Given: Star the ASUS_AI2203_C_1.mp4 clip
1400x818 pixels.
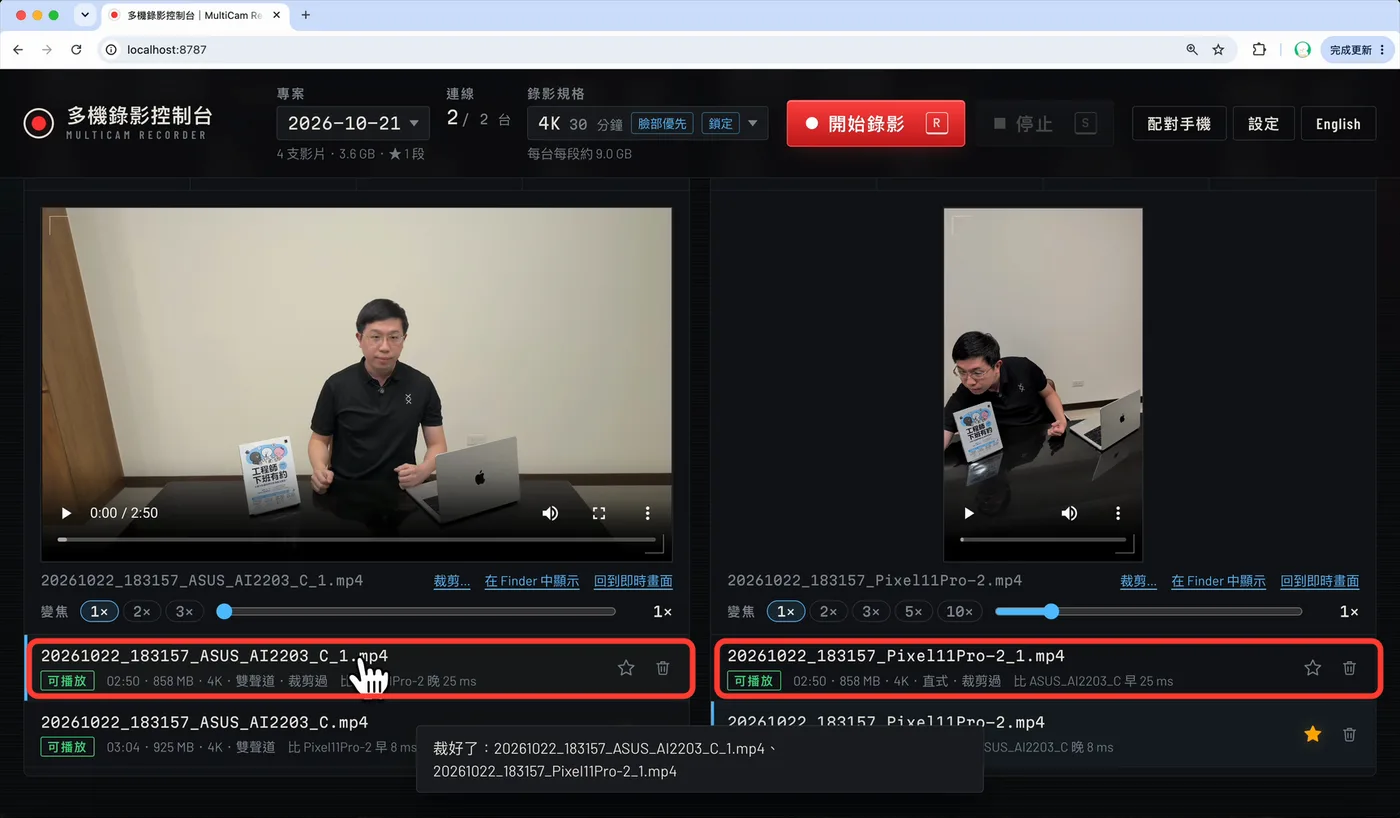Looking at the screenshot, I should pyautogui.click(x=626, y=668).
